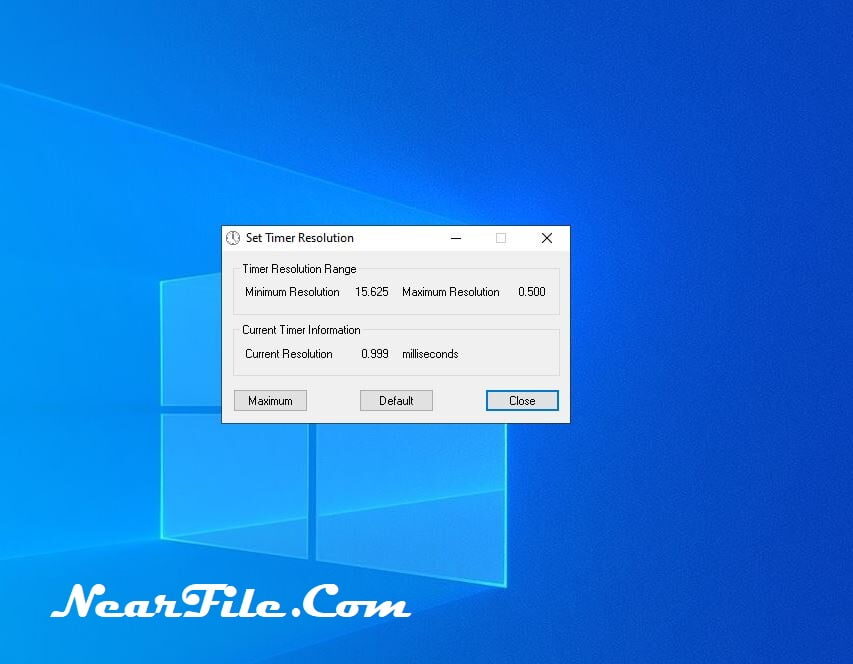Minimize the Set Timer Resolution window
The width and height of the screenshot is (853, 664).
[x=456, y=238]
